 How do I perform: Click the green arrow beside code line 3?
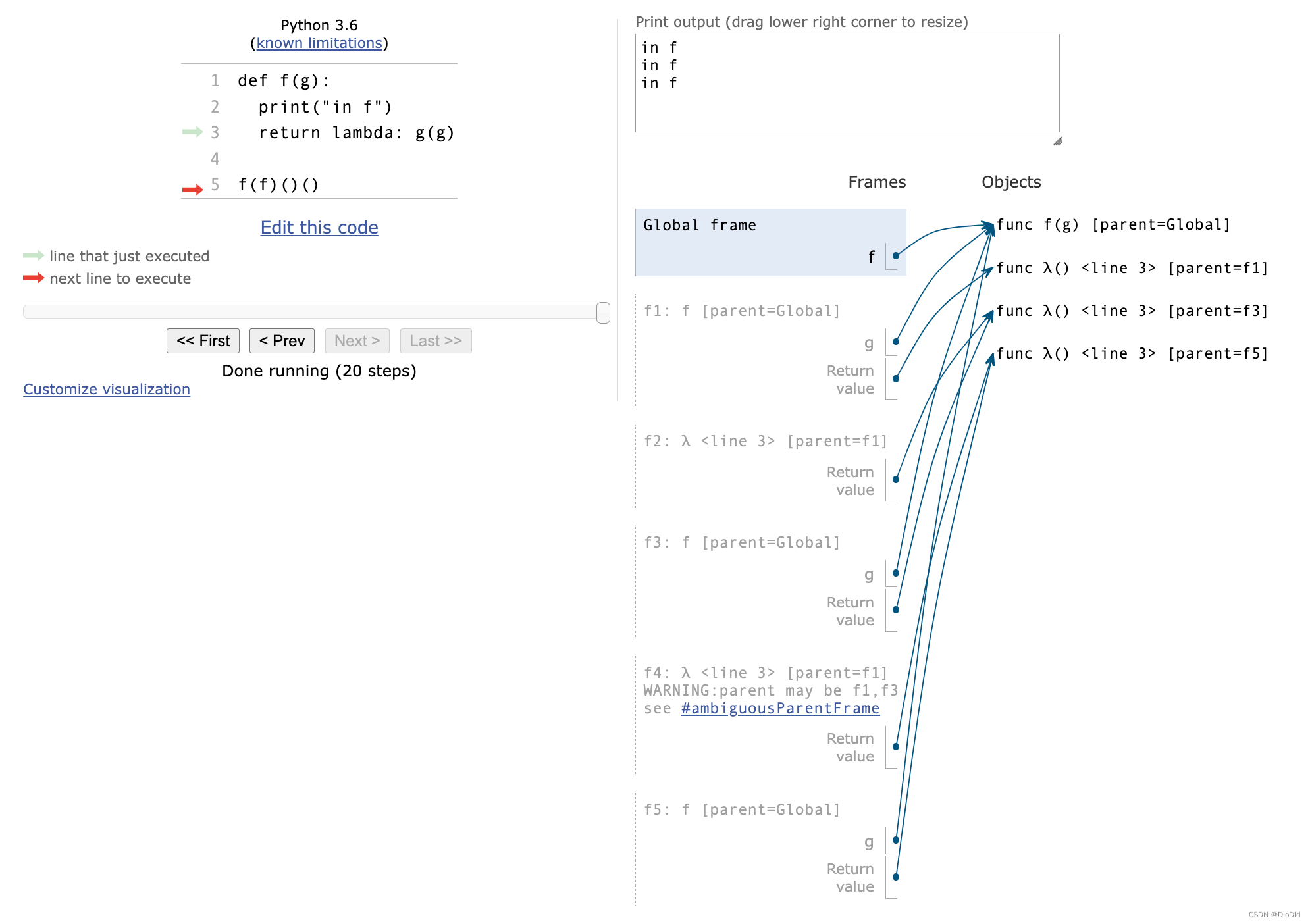point(192,132)
